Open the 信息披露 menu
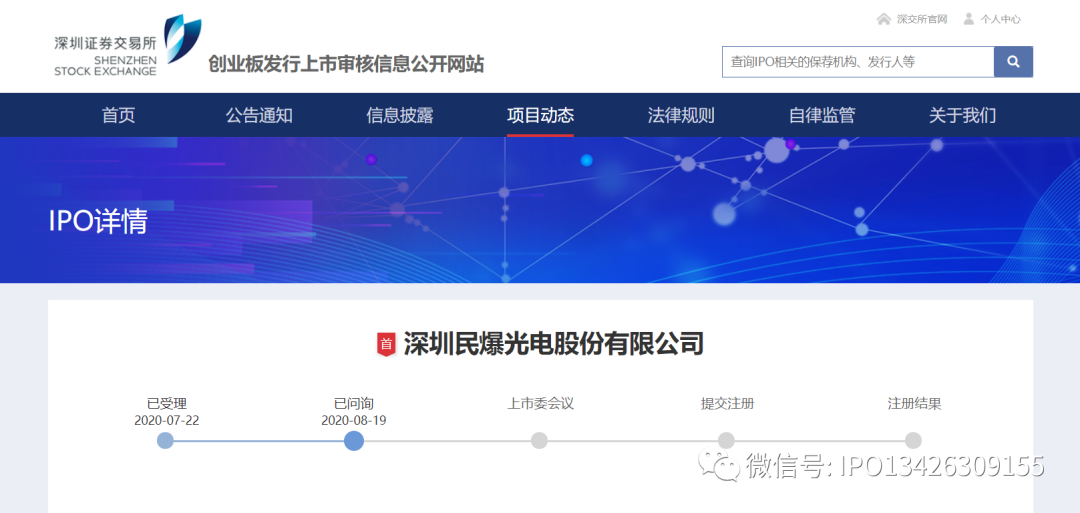The height and width of the screenshot is (513, 1080). tap(399, 115)
